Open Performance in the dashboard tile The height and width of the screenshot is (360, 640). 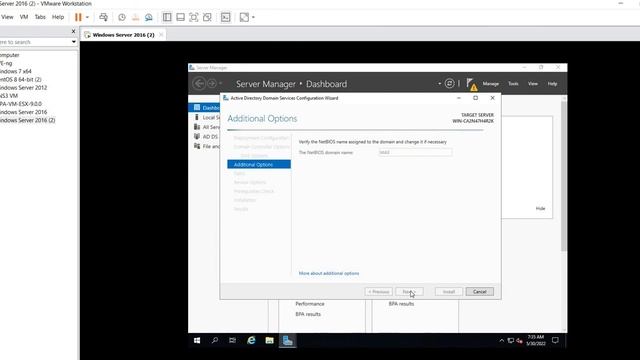click(x=310, y=304)
